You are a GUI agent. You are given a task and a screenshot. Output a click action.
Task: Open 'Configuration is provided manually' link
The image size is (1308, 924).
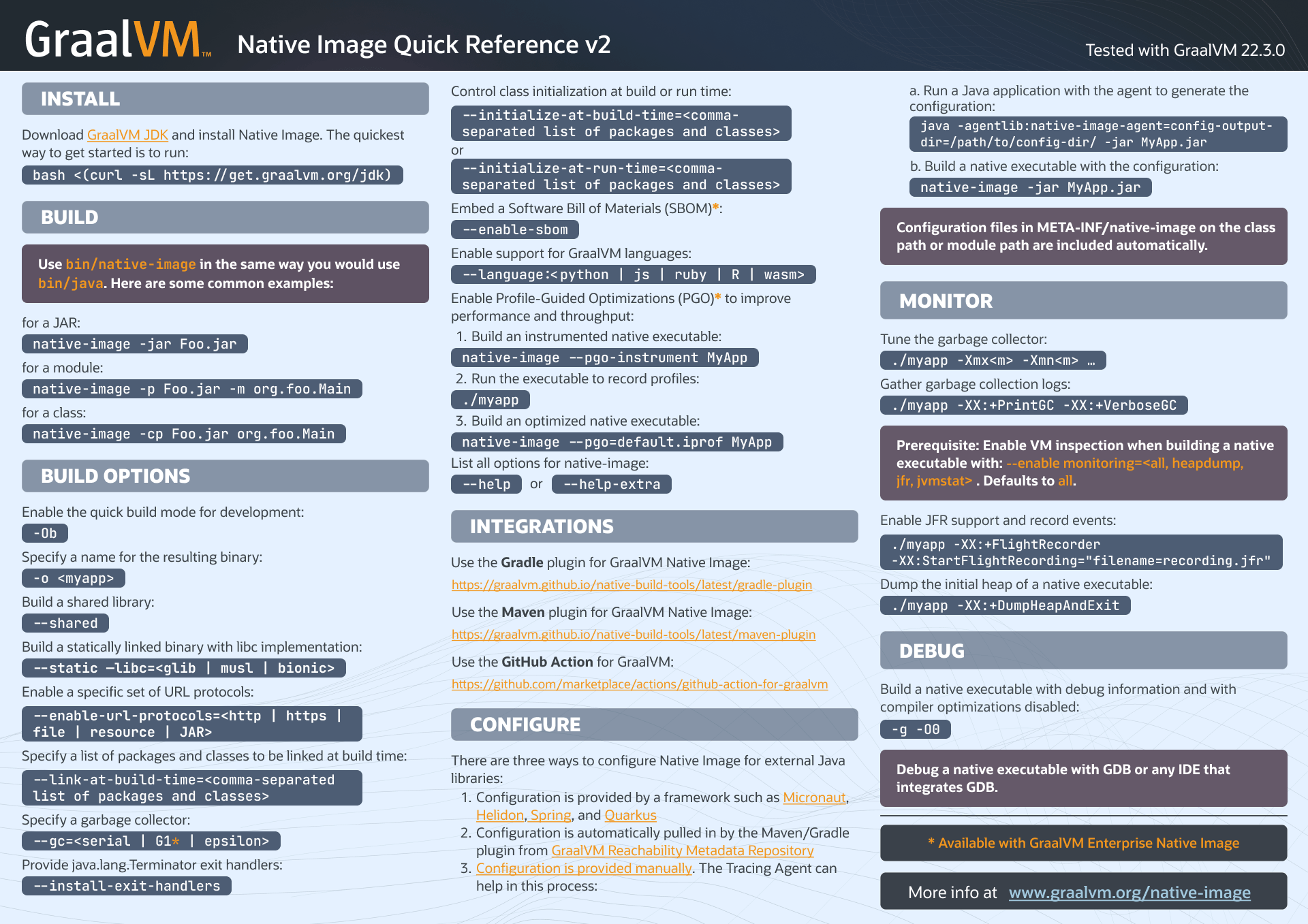[x=584, y=868]
